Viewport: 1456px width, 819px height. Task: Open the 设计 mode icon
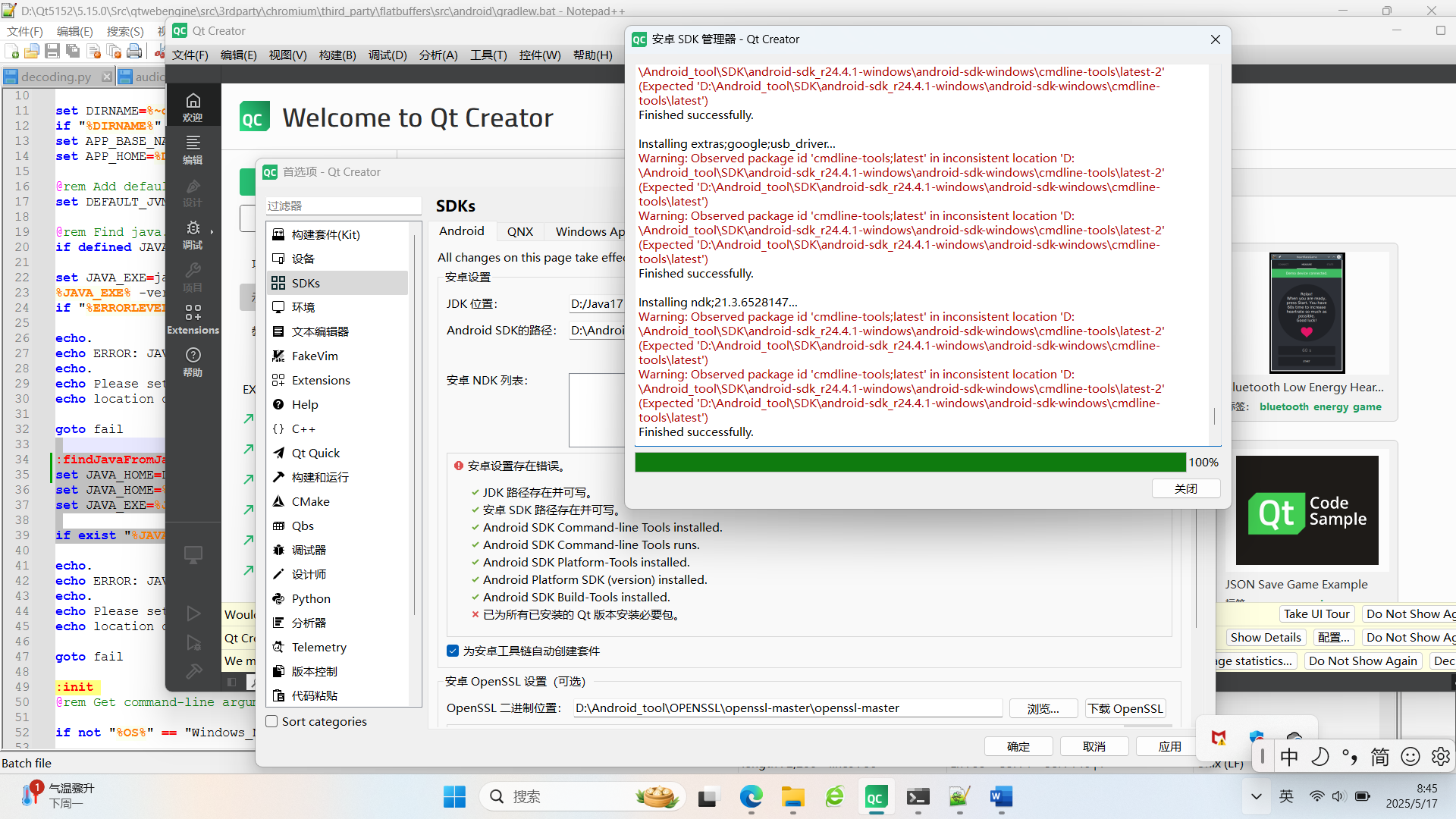193,193
